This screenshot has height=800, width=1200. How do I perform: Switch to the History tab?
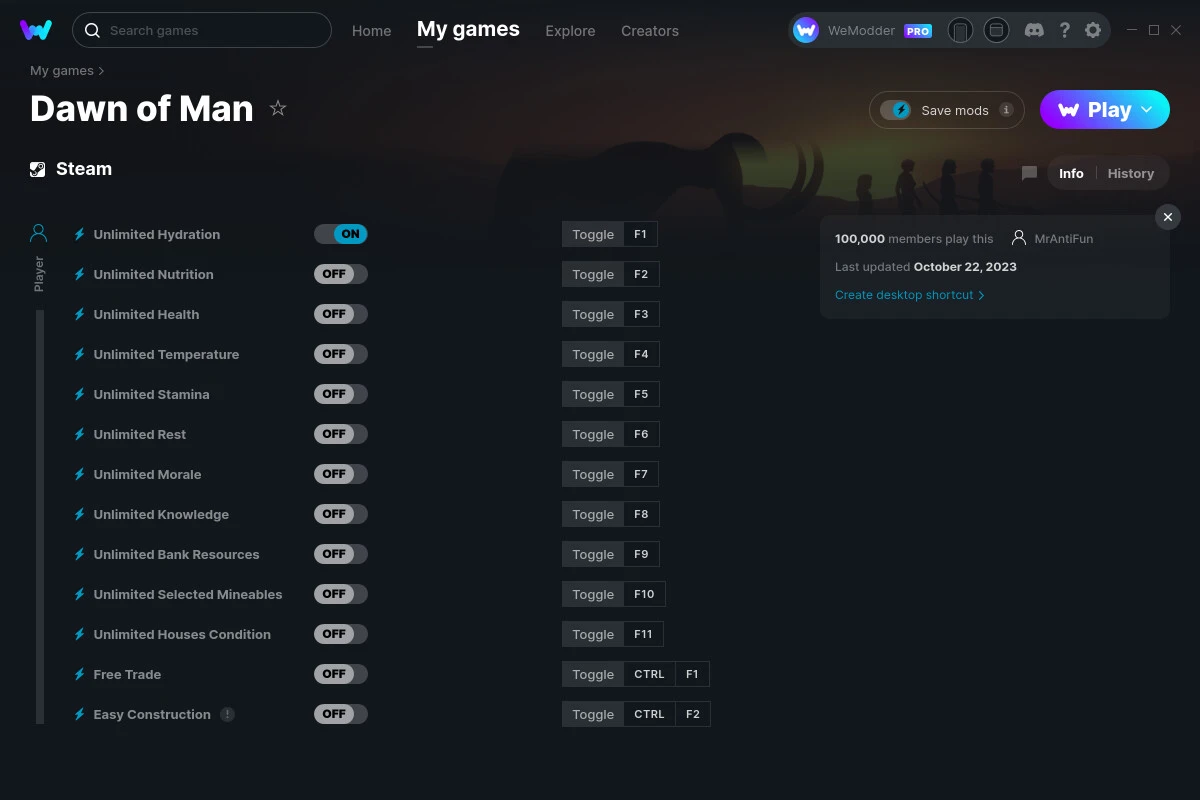click(x=1130, y=173)
